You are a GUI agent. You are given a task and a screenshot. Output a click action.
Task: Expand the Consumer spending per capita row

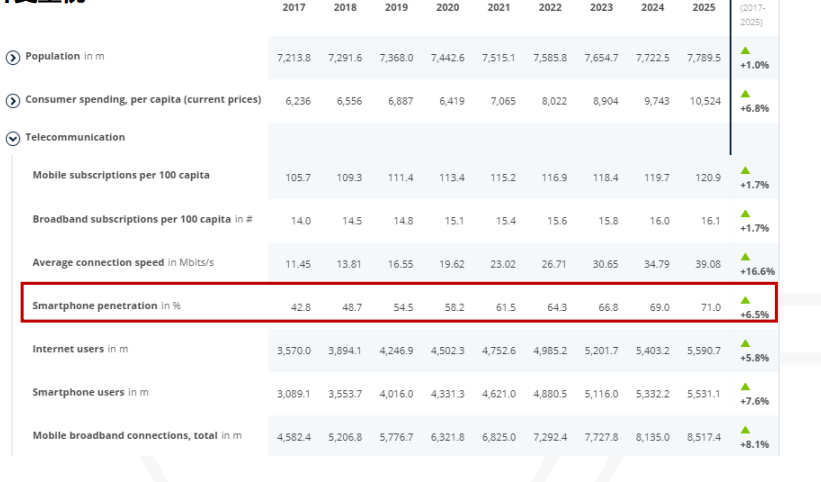click(13, 100)
